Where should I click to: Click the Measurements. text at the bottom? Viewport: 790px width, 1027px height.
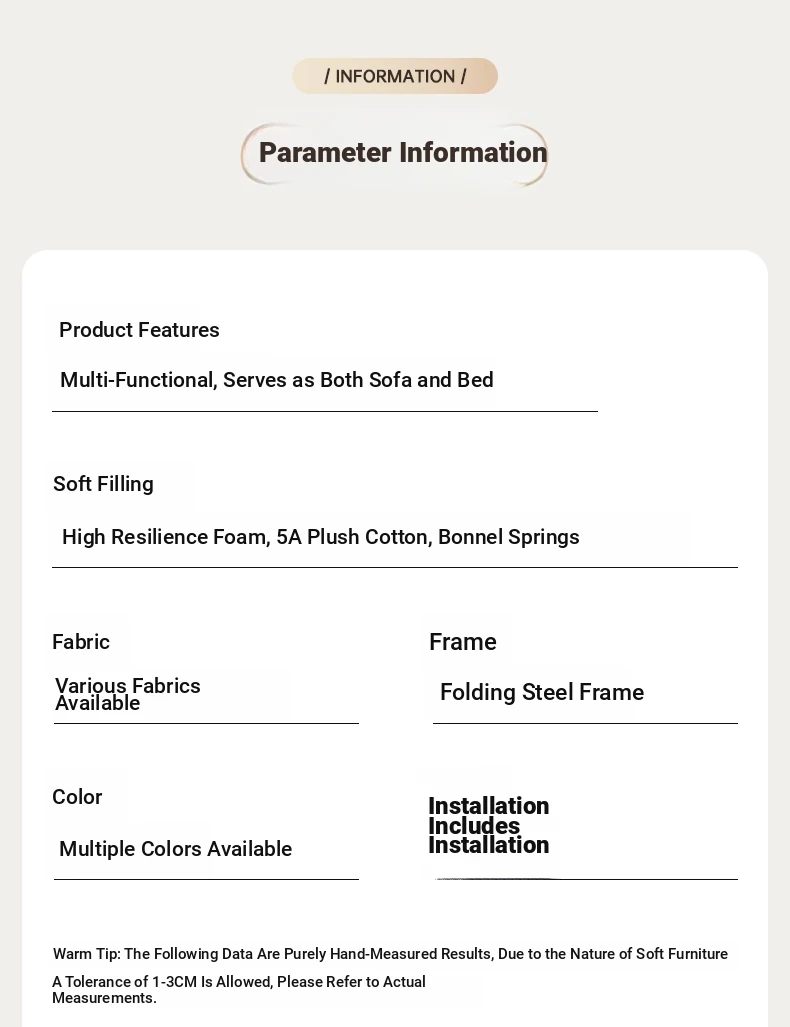[104, 998]
